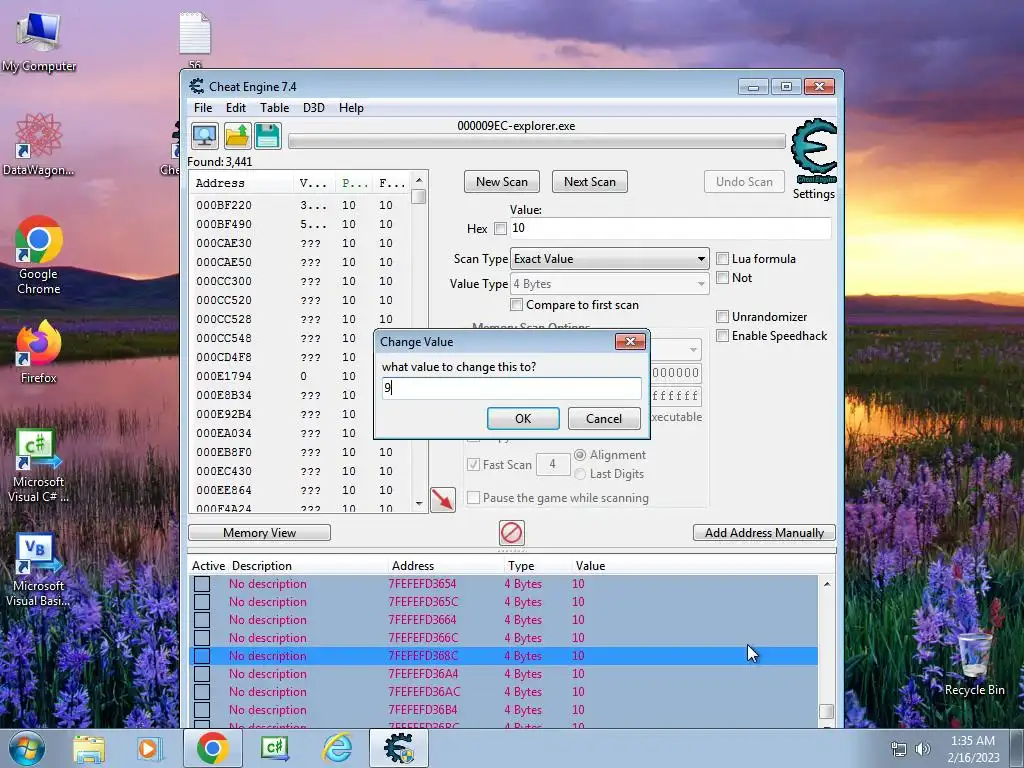Open Visual C# from the taskbar
Screen dimensions: 1024x768
274,748
